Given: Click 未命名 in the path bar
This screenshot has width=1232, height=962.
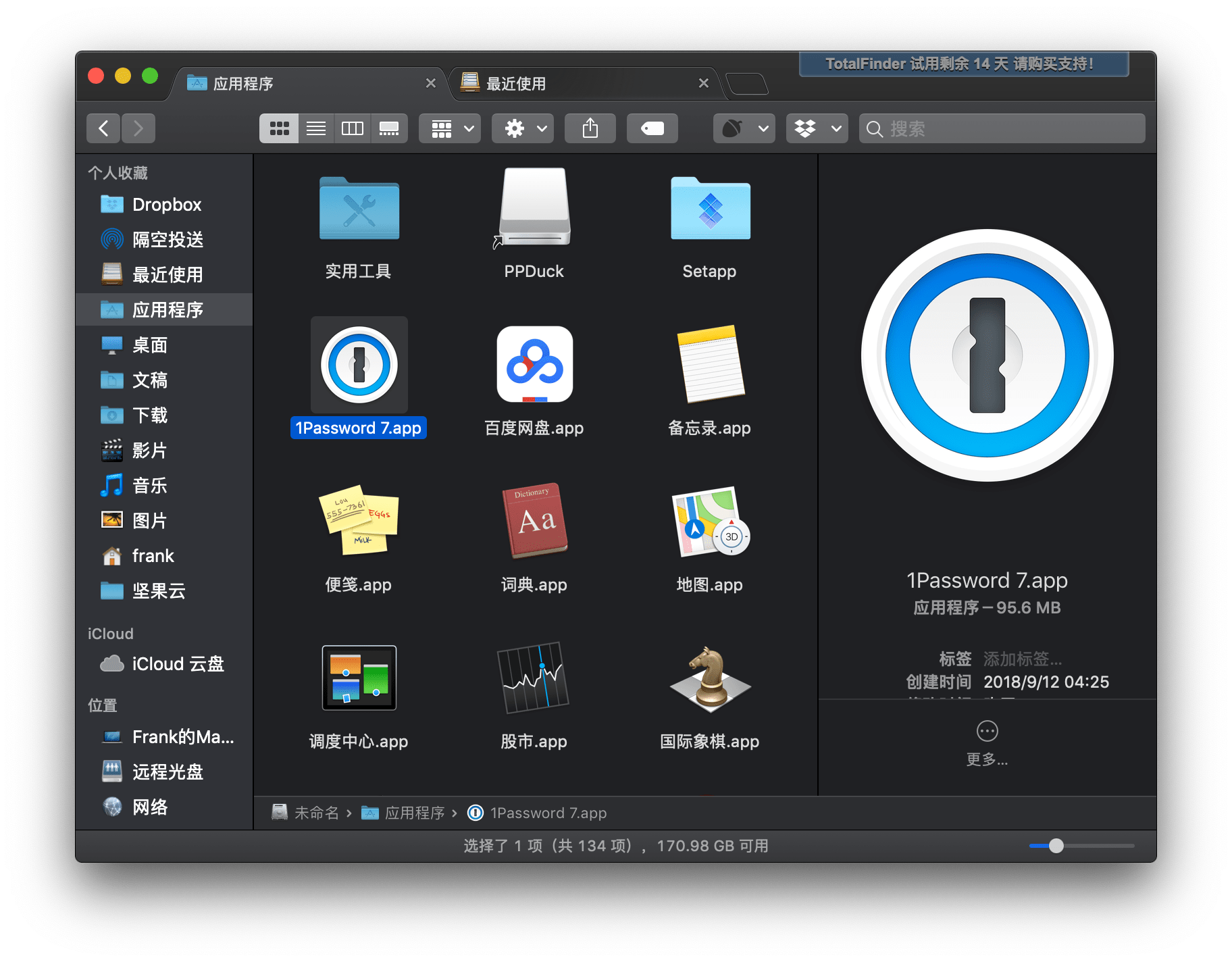Looking at the screenshot, I should tap(306, 813).
